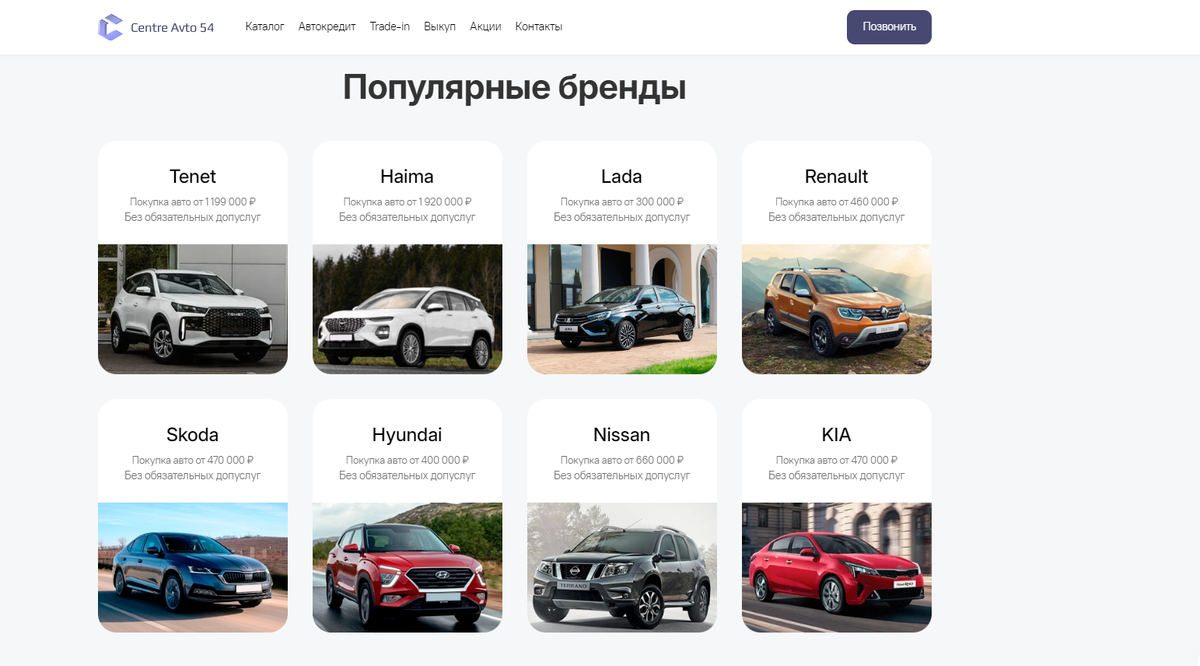Open the Lada brand title
The image size is (1200, 666).
pos(622,177)
